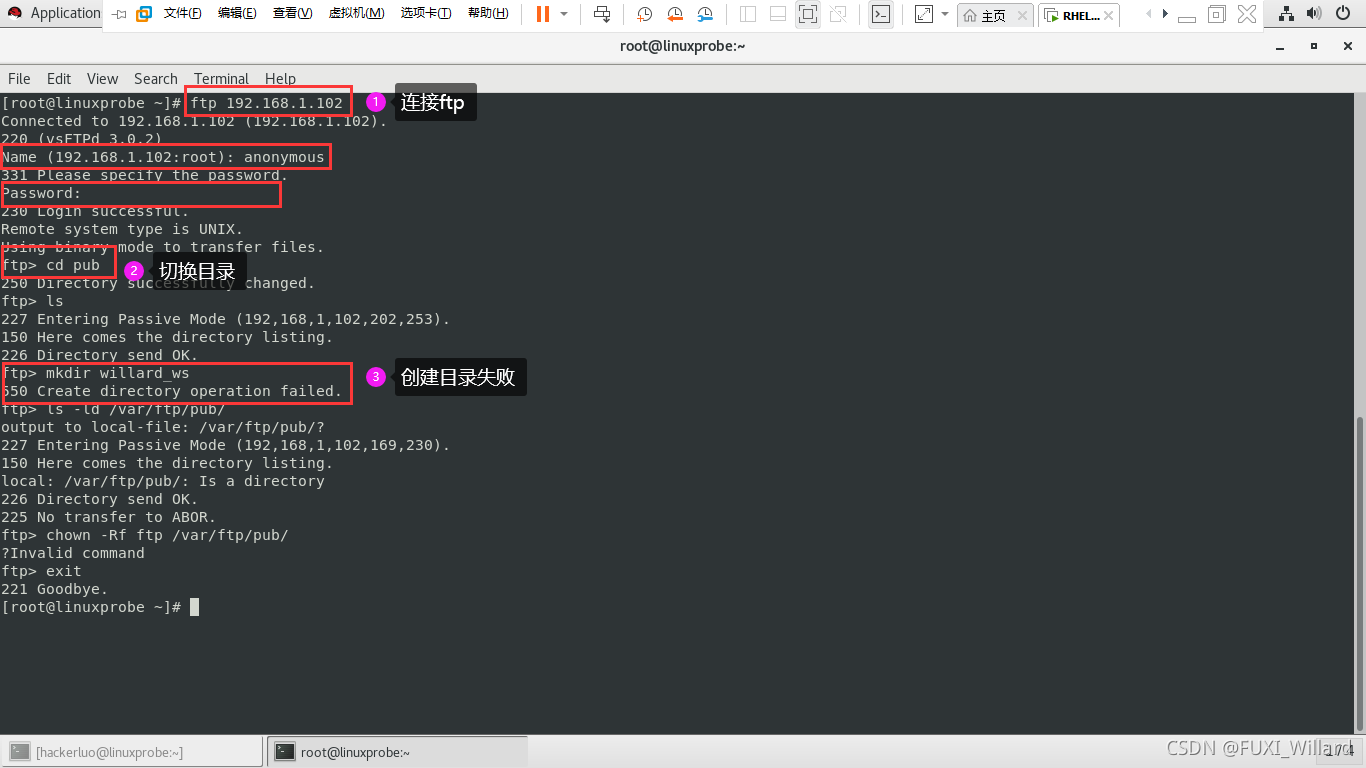Click the '225 No transfer to ABOR.' line
Viewport: 1366px width, 768px height.
[x=109, y=517]
